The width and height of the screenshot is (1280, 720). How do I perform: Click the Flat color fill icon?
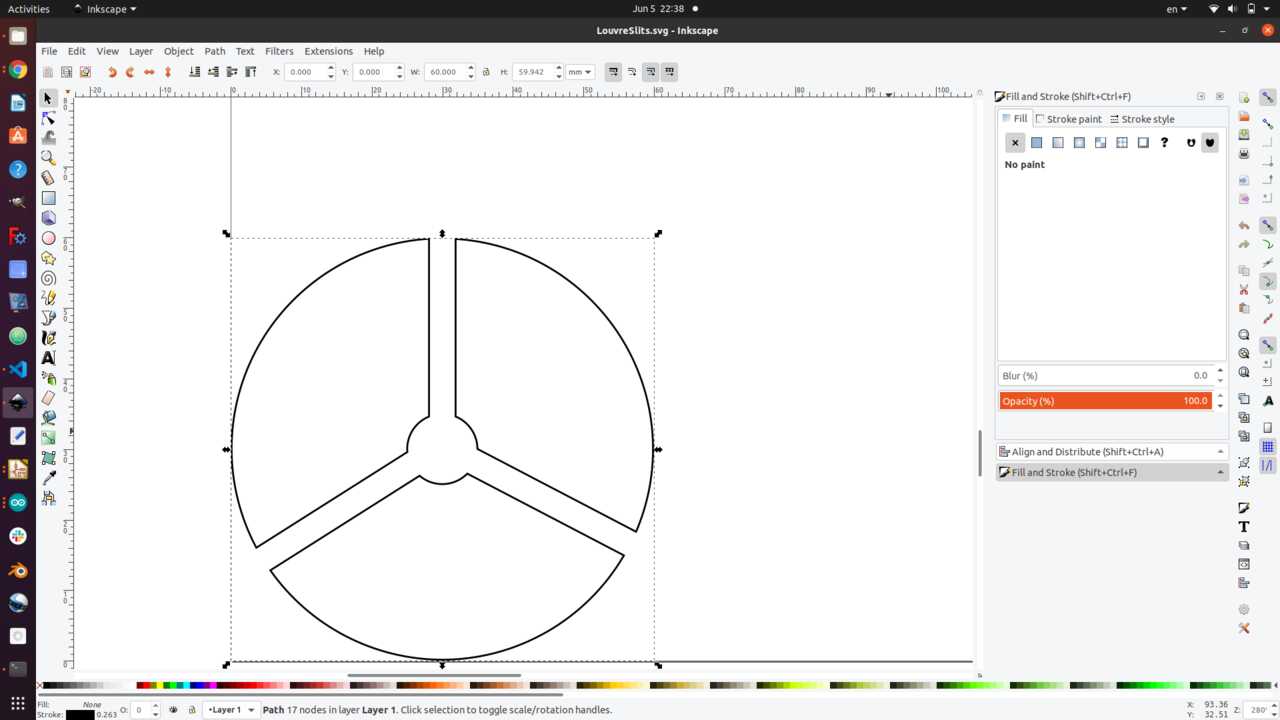click(x=1036, y=143)
